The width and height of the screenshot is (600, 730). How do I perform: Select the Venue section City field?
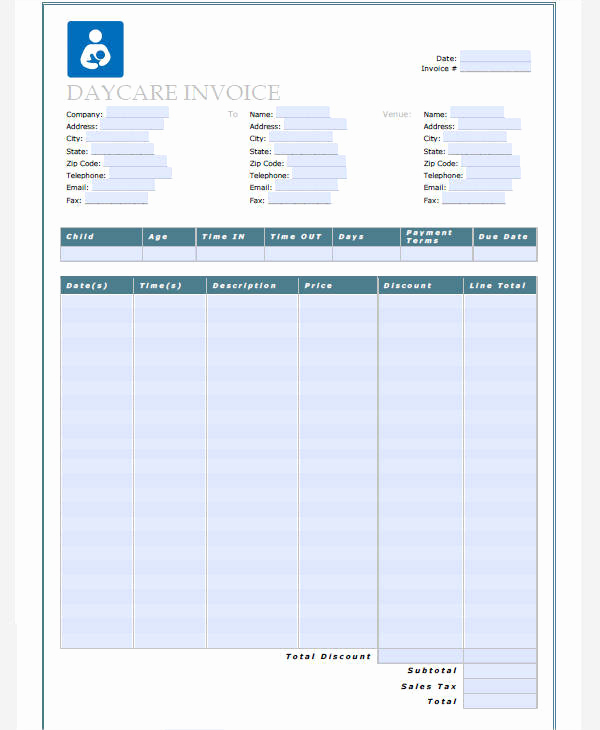tap(475, 136)
